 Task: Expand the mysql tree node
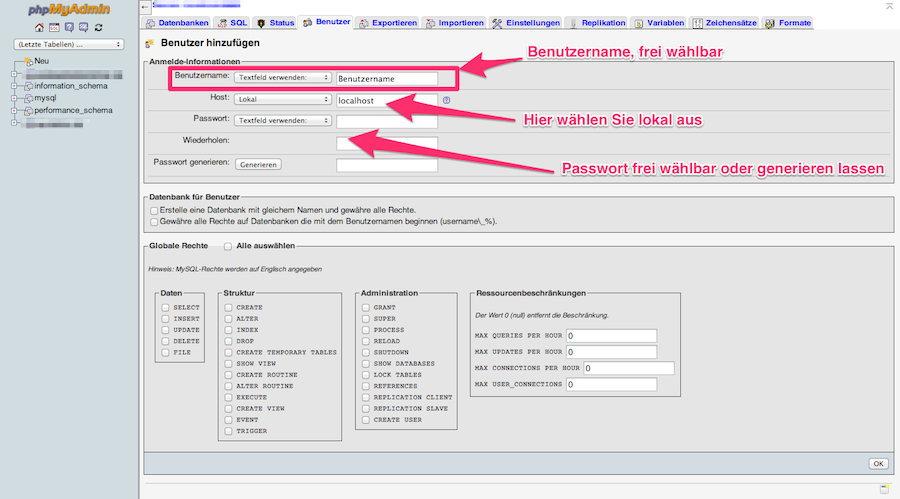pyautogui.click(x=14, y=98)
